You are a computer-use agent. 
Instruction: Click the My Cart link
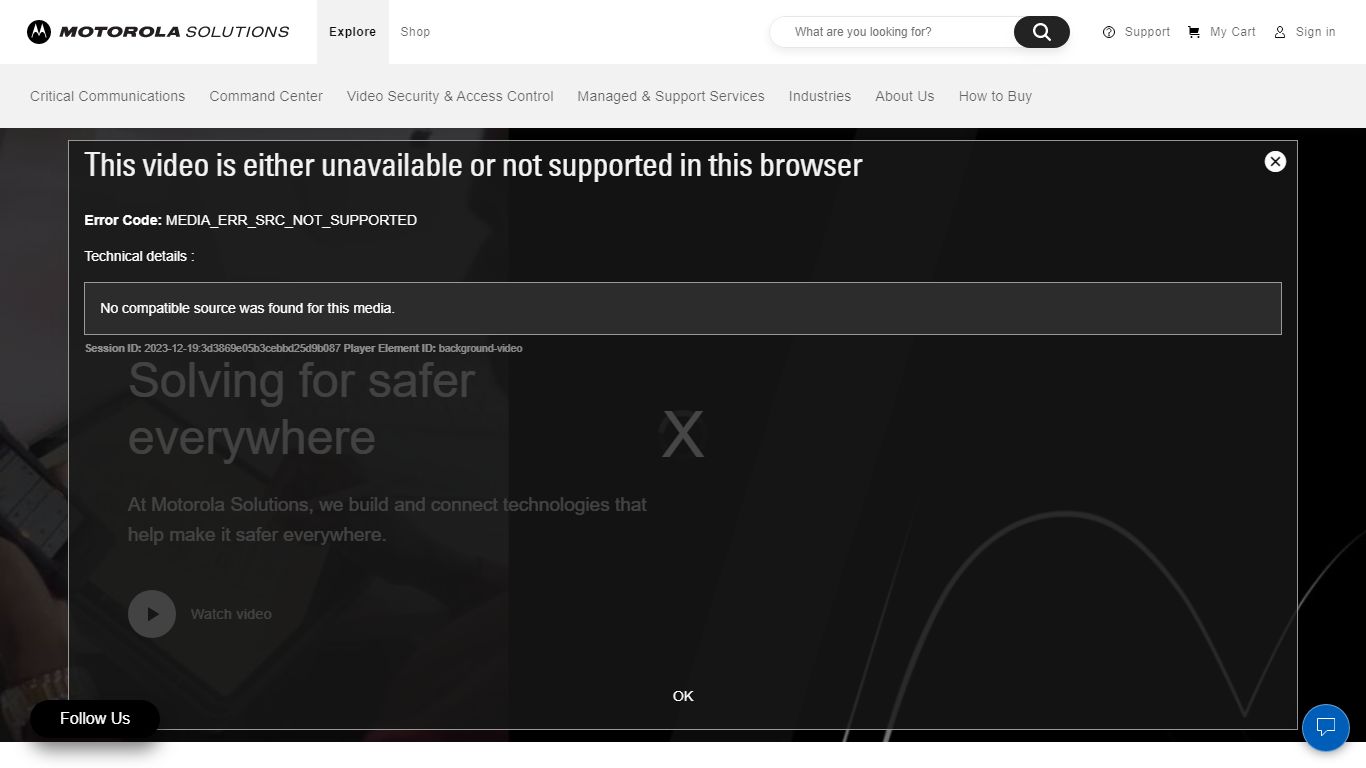click(x=1233, y=32)
